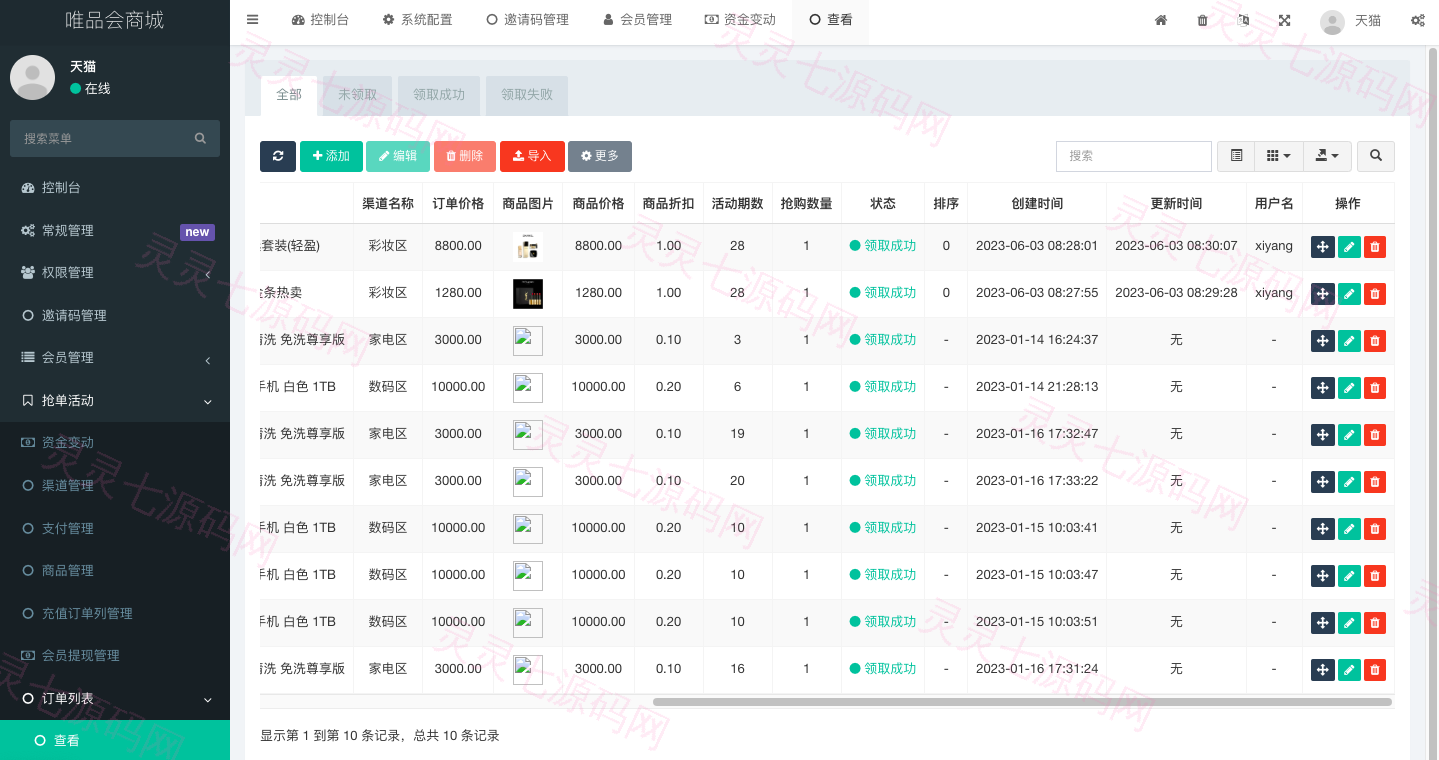Screen dimensions: 1439x760
Task: Open 会员提现管理 in the sidebar
Action: [x=115, y=655]
